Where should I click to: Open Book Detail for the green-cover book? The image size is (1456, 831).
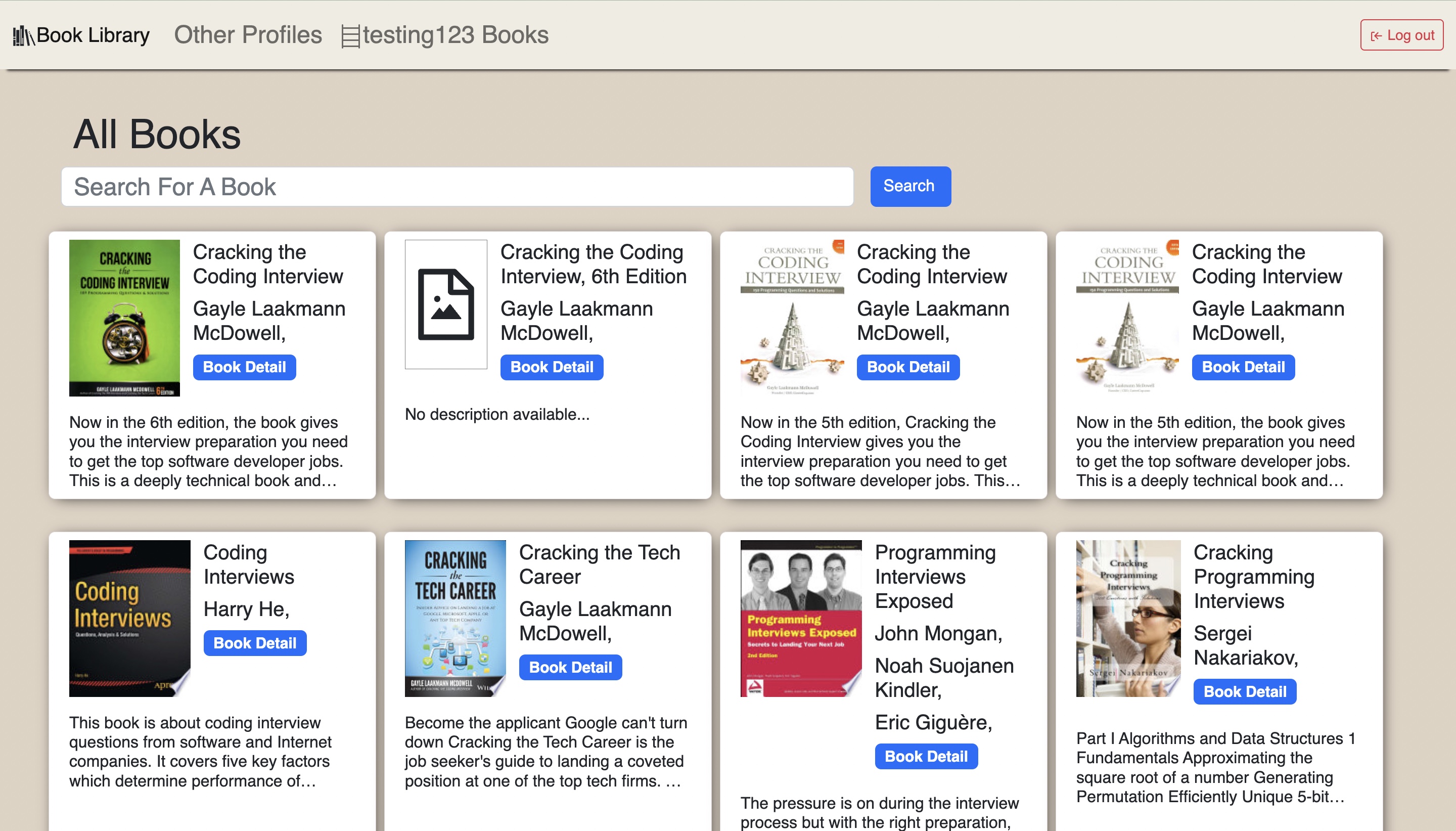click(244, 367)
